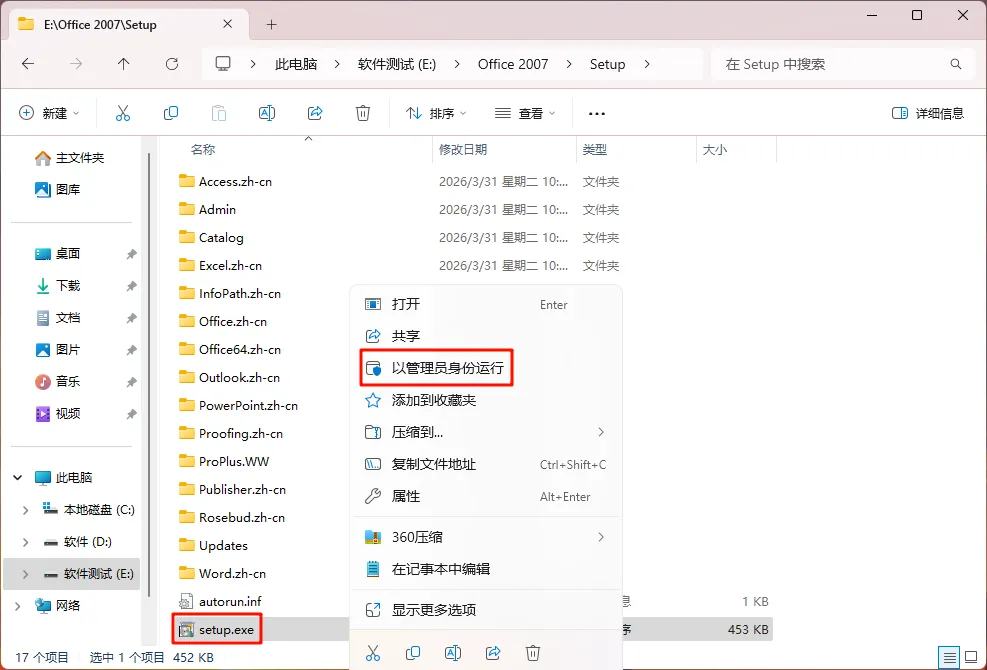Add a new tab with plus button
Screen dimensions: 987x670
coord(271,25)
